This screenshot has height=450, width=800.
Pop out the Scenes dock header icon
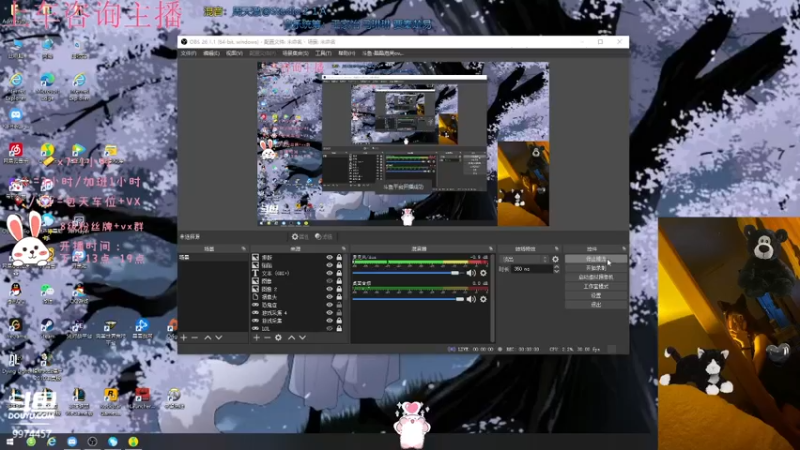point(243,249)
